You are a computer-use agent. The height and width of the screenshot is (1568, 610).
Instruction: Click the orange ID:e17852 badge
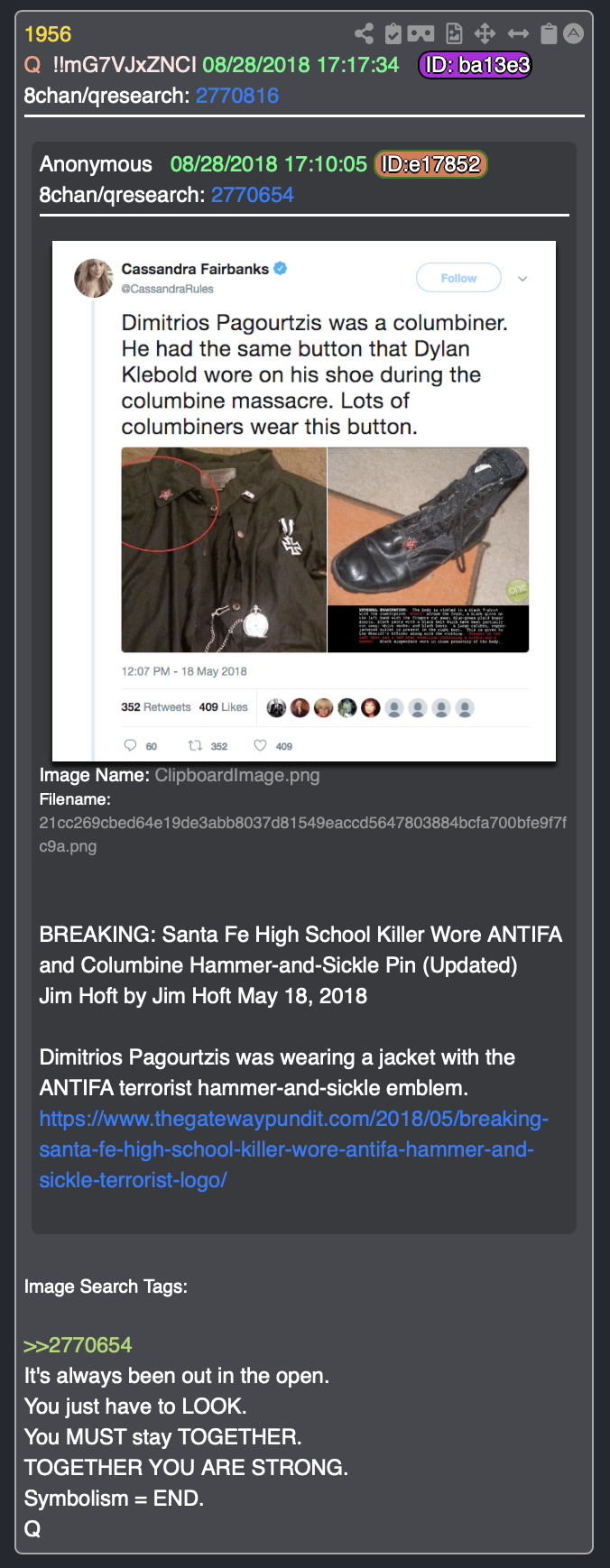[x=430, y=164]
